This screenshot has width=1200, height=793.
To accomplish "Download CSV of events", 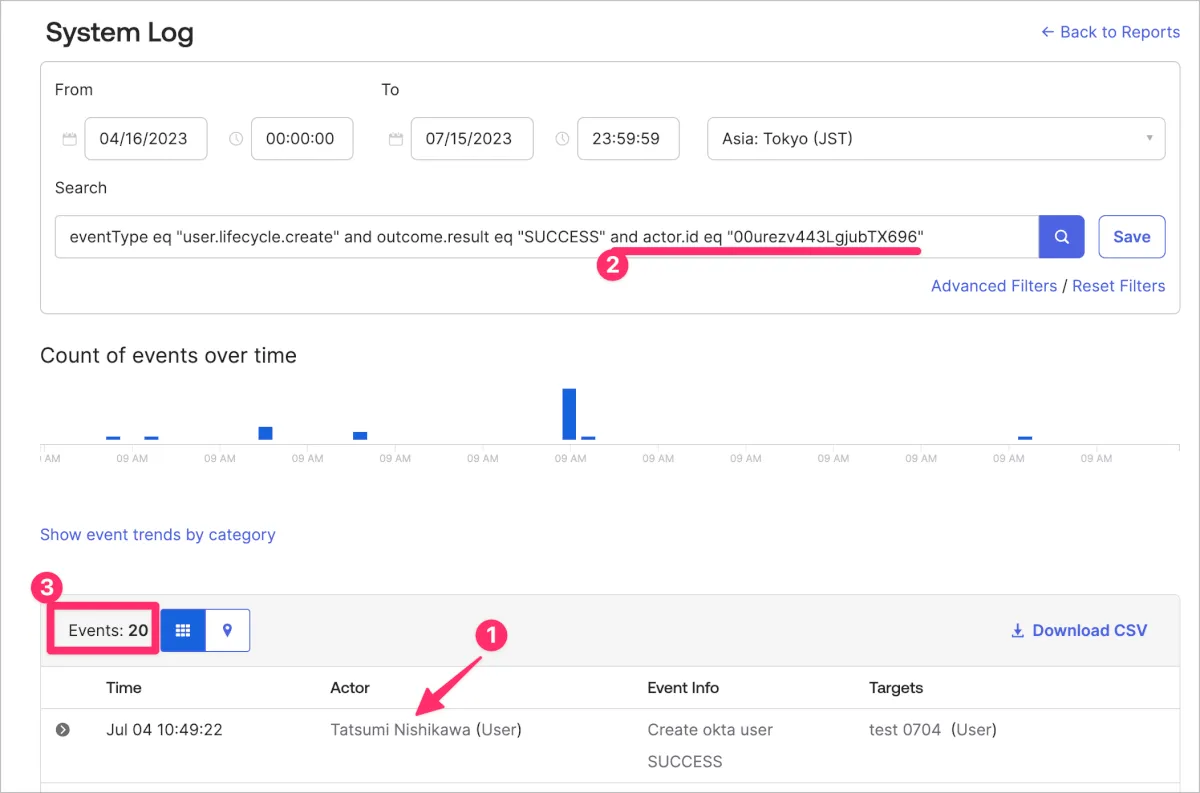I will 1079,631.
